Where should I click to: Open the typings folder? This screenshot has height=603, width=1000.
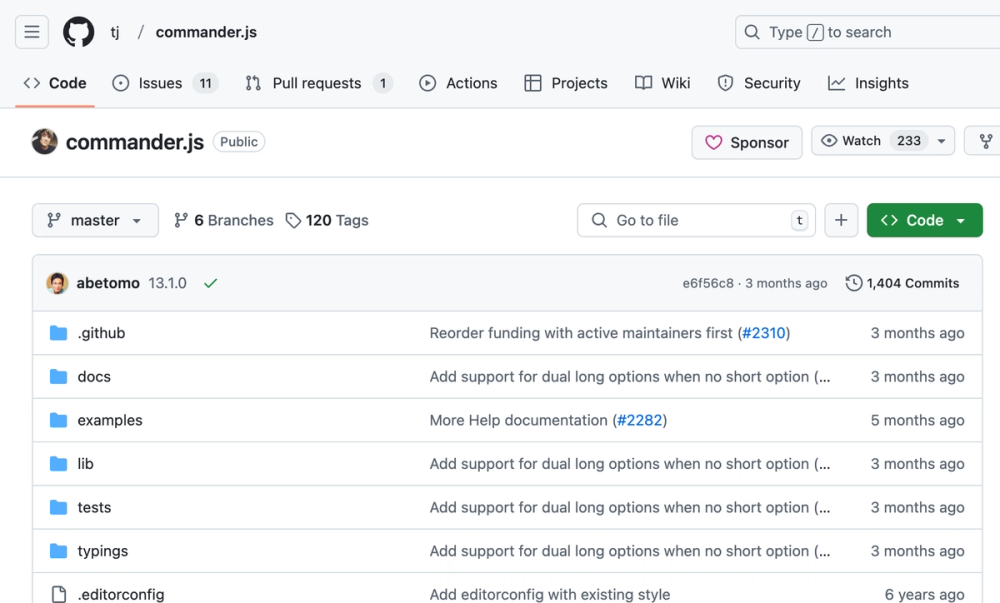(103, 551)
